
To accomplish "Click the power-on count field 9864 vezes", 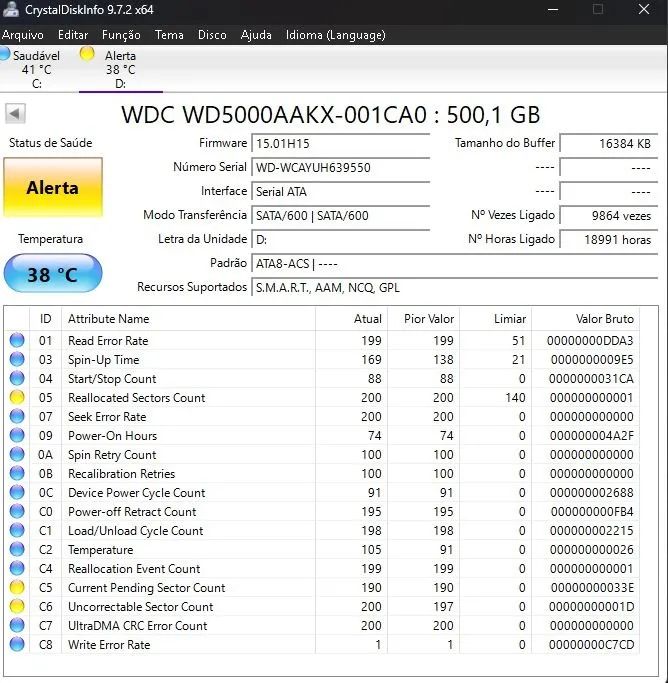I will (608, 215).
